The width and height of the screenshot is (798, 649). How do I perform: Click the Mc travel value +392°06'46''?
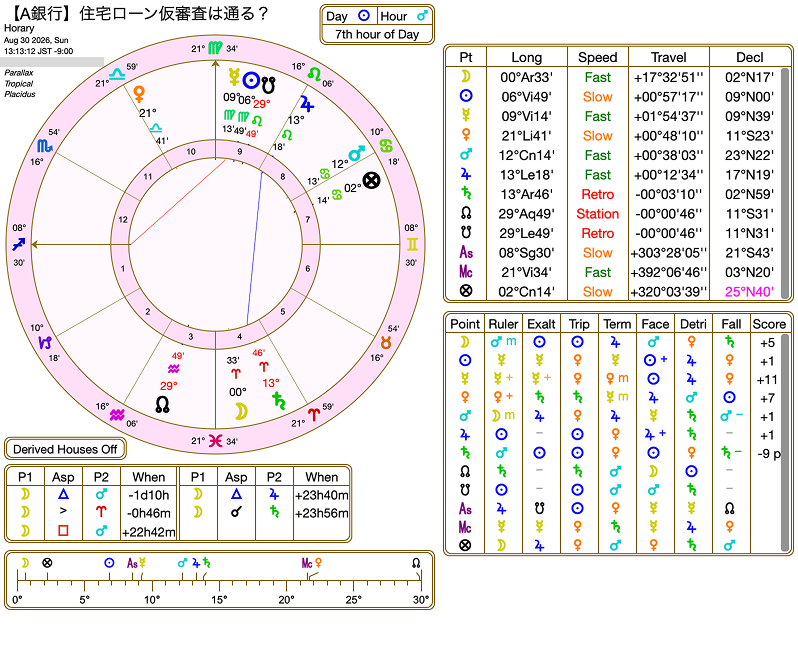(x=669, y=272)
